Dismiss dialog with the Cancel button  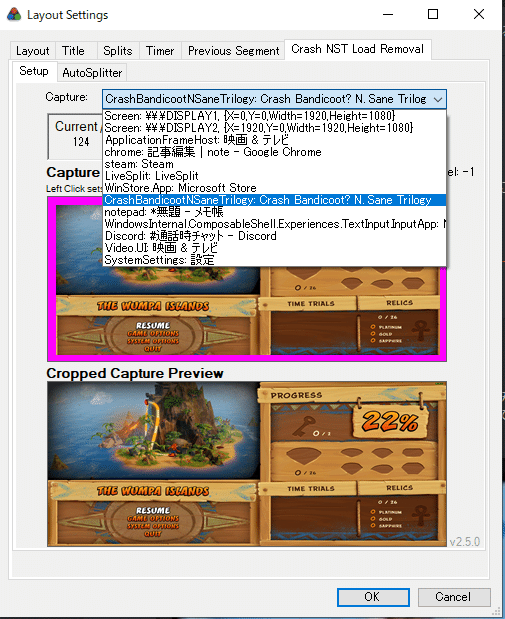454,597
